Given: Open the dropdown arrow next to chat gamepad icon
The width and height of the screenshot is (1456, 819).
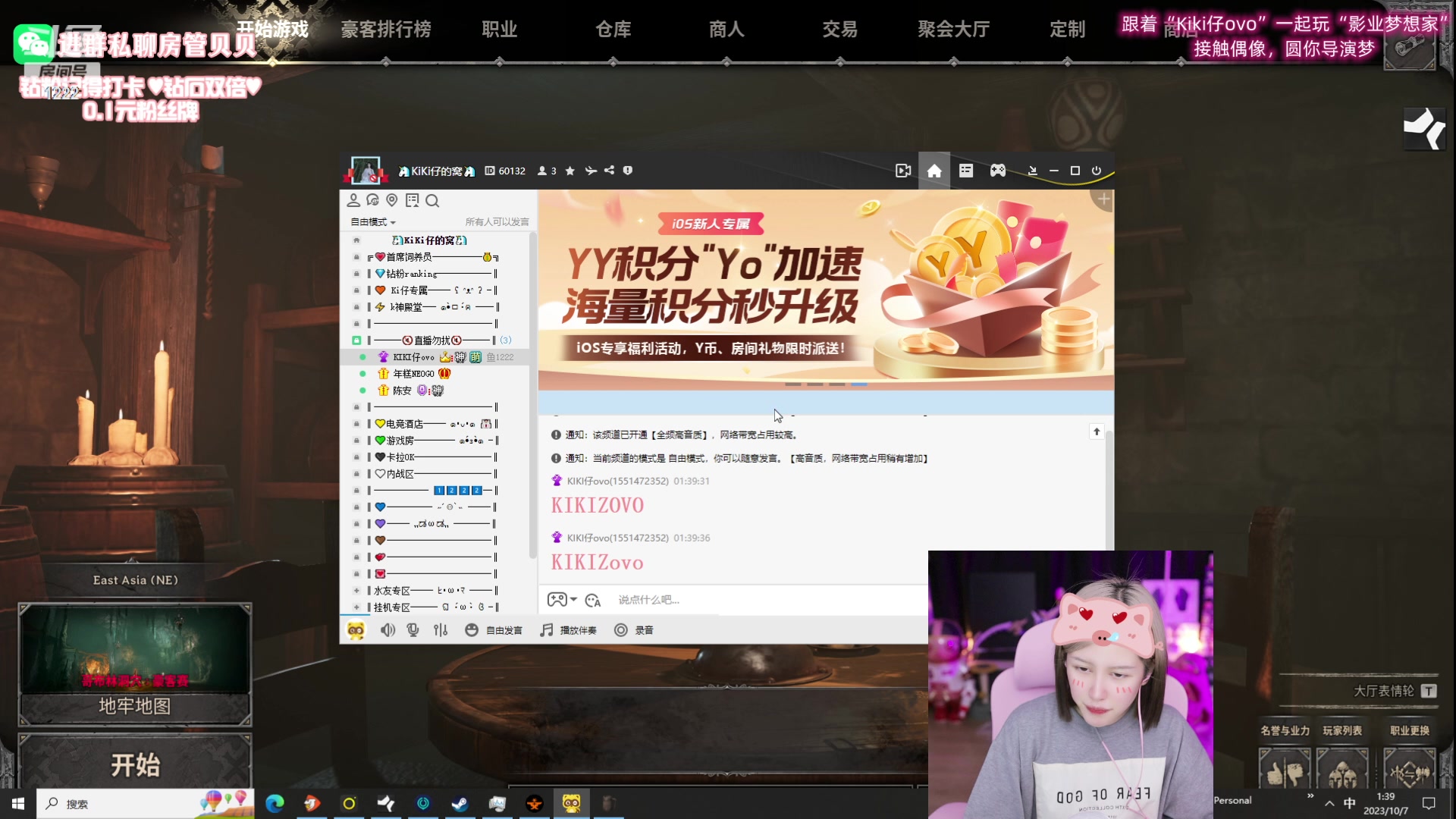Looking at the screenshot, I should 574,600.
